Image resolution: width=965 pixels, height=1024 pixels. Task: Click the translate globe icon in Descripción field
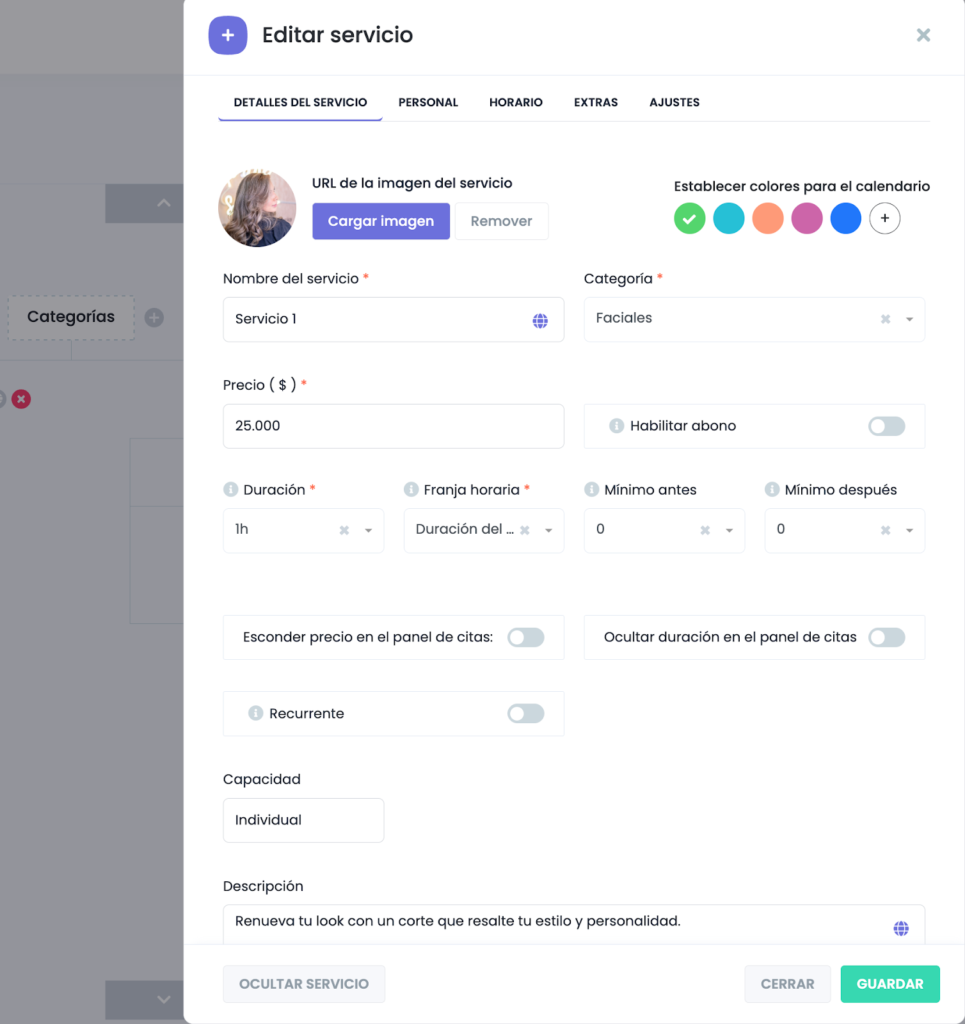[x=901, y=929]
